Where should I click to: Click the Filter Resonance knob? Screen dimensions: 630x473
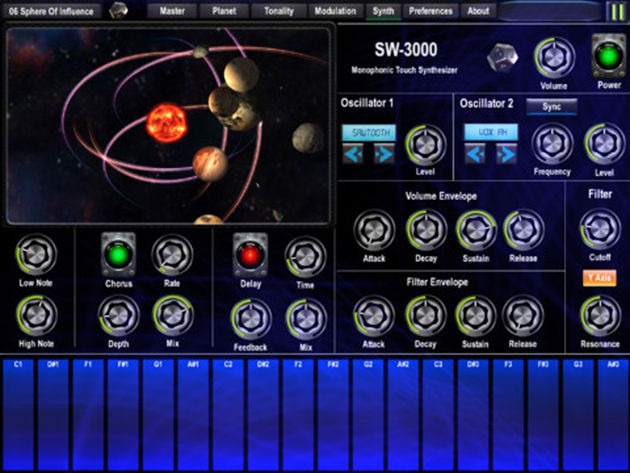(x=600, y=316)
